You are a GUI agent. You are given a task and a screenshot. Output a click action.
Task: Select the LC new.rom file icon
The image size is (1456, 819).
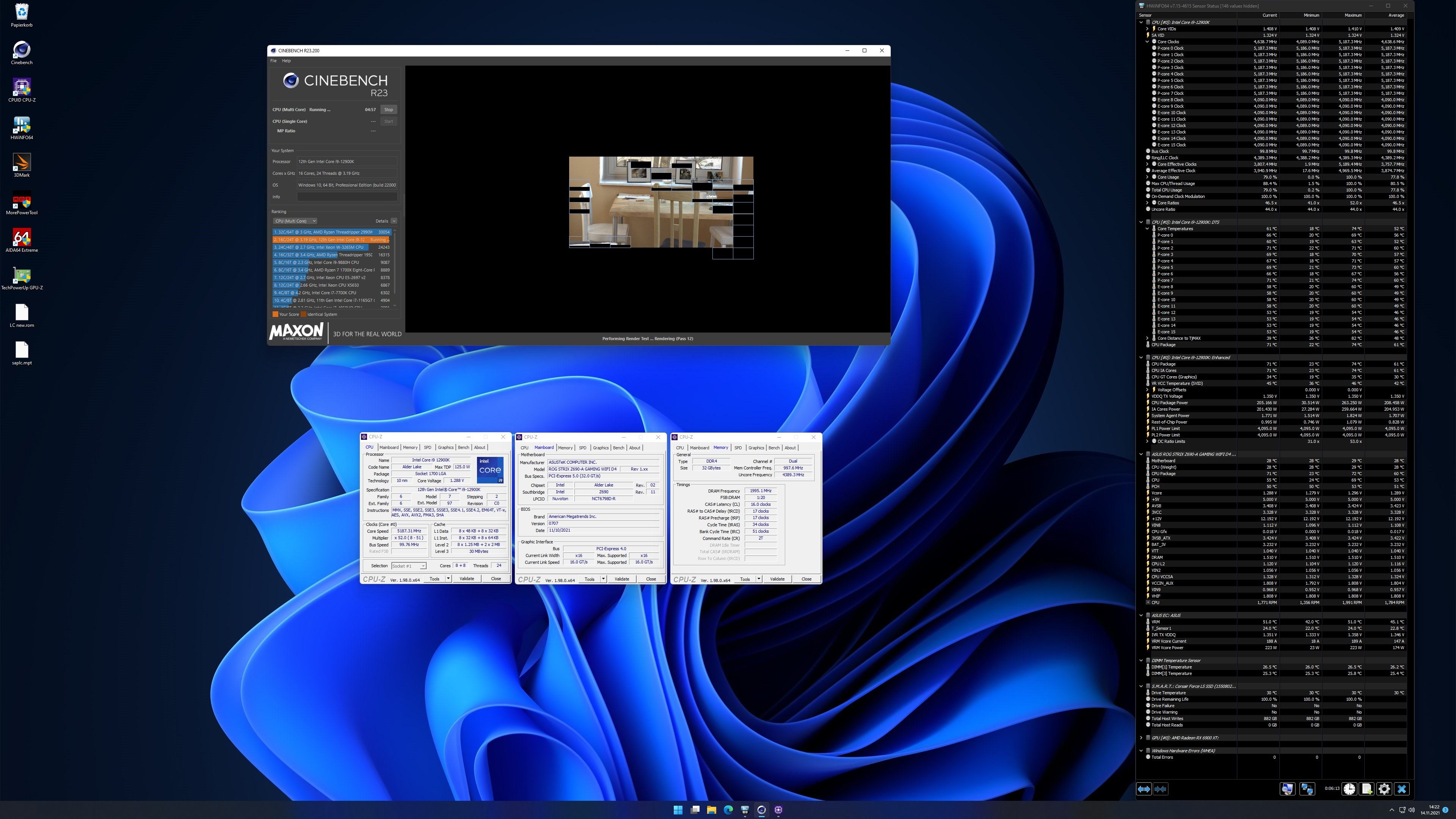click(x=22, y=315)
